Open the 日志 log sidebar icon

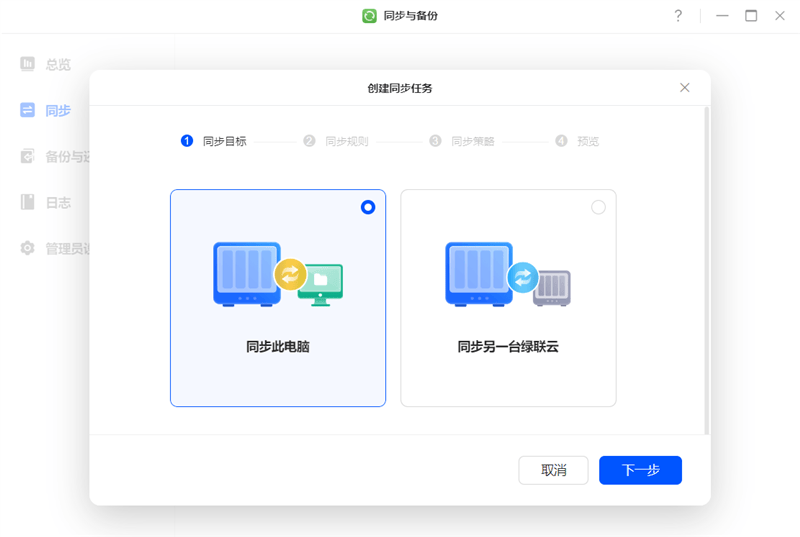point(28,202)
